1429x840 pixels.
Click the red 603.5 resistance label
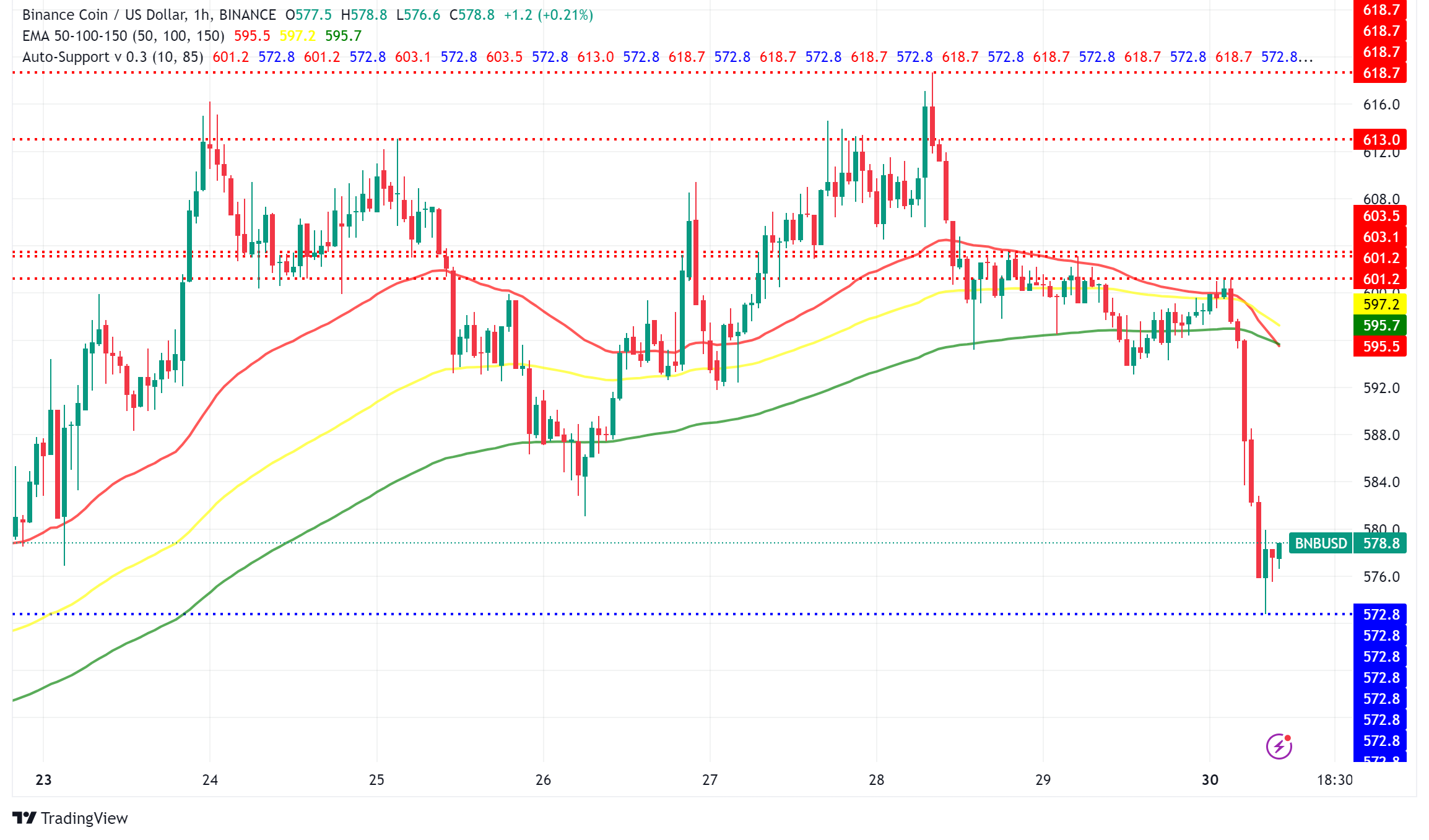click(x=1381, y=215)
